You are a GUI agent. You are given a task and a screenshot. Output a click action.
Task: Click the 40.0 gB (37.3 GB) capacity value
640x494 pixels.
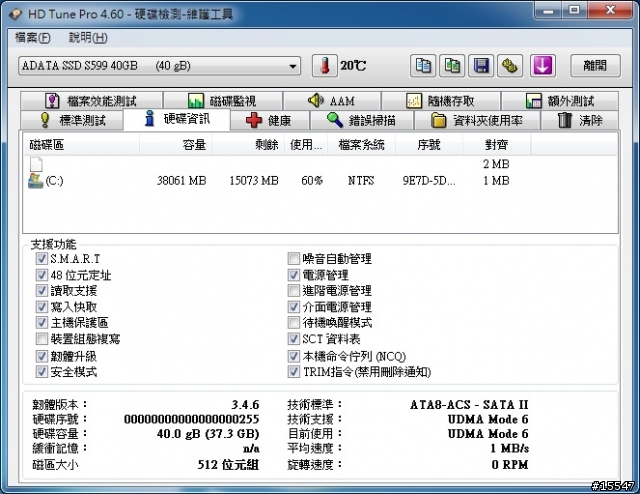tap(208, 434)
